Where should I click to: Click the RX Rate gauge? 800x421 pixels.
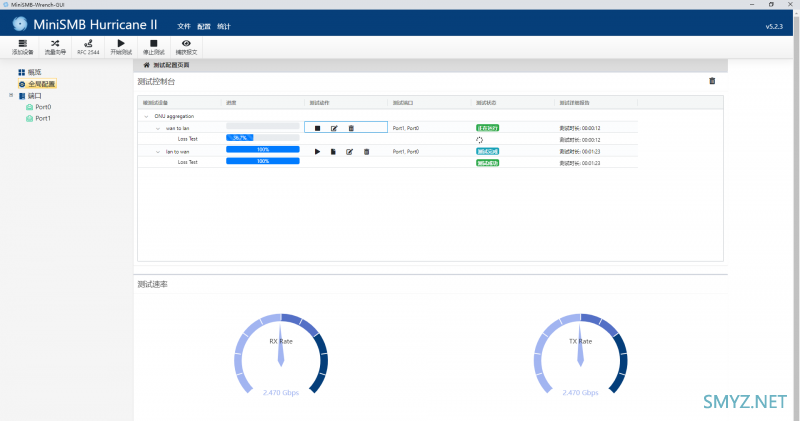[281, 354]
